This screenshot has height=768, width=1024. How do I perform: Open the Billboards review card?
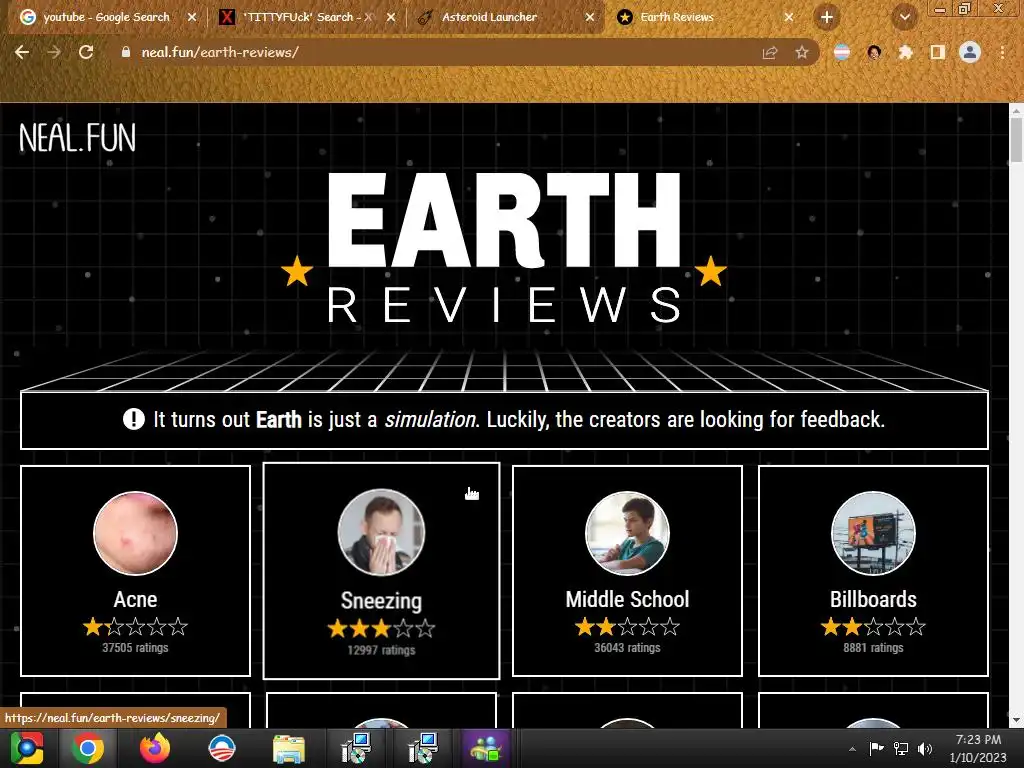coord(873,571)
